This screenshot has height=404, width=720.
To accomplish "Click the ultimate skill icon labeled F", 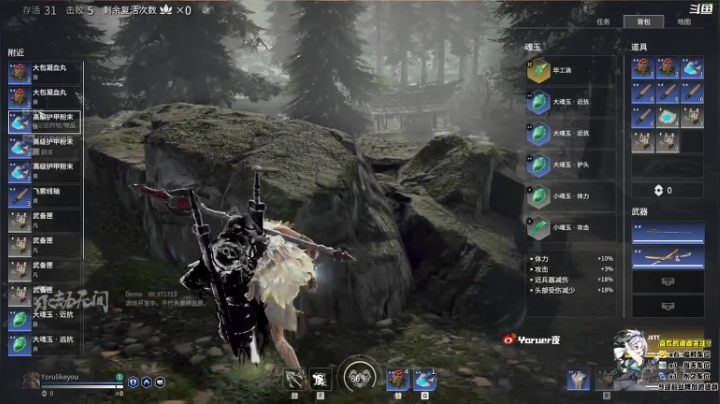I will pyautogui.click(x=320, y=379).
